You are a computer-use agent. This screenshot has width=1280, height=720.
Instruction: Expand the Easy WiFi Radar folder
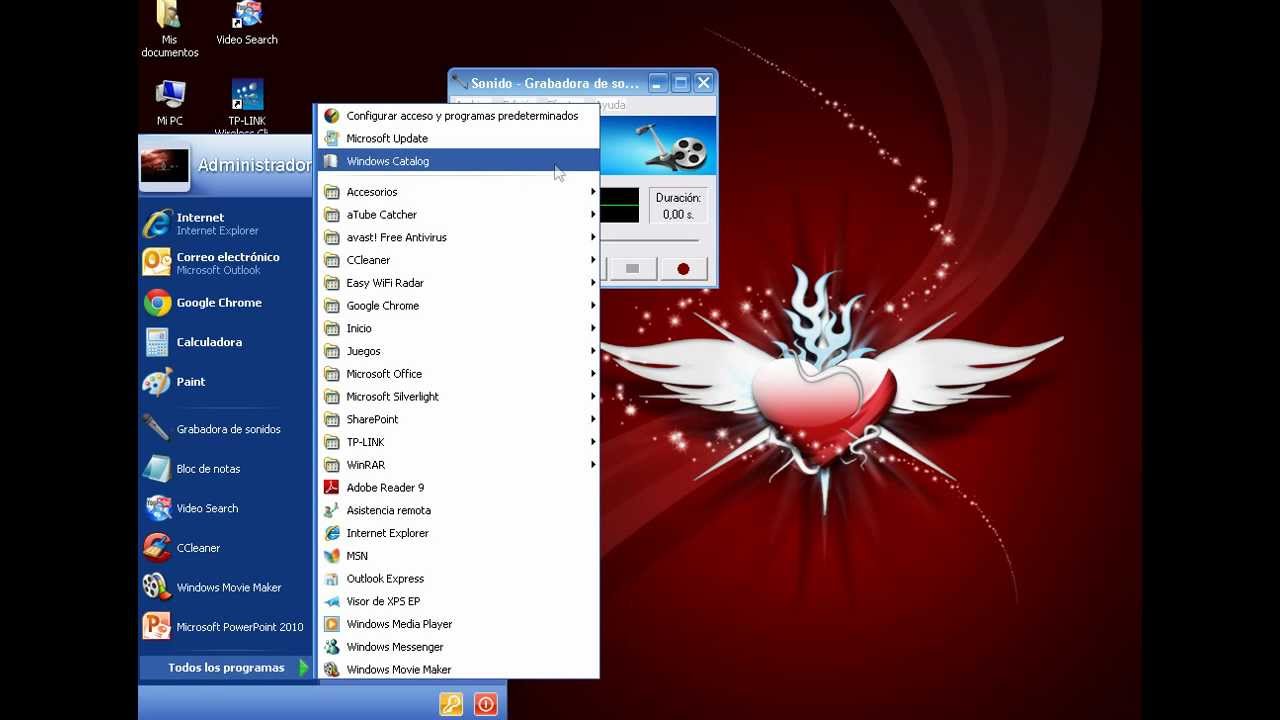(458, 283)
